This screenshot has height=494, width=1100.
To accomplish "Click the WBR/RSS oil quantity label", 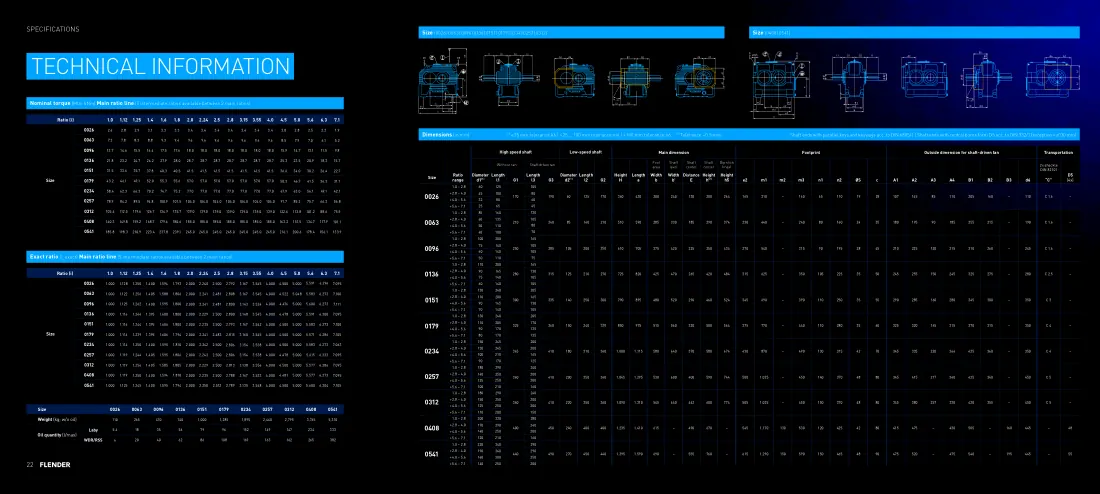I will pyautogui.click(x=92, y=440).
